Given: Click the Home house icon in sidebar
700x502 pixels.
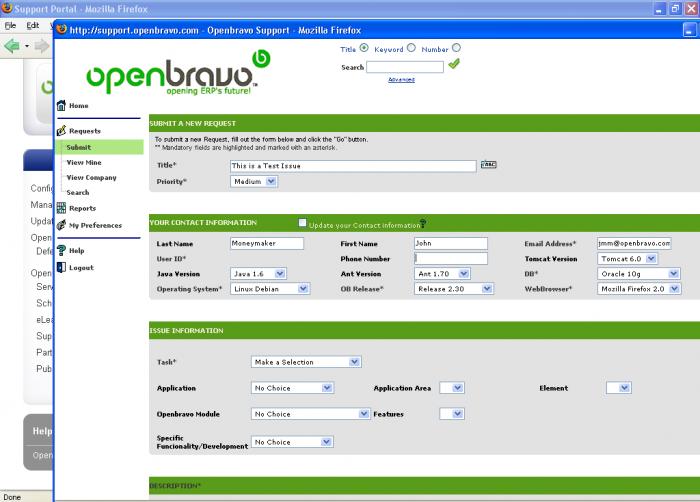Looking at the screenshot, I should coord(61,105).
